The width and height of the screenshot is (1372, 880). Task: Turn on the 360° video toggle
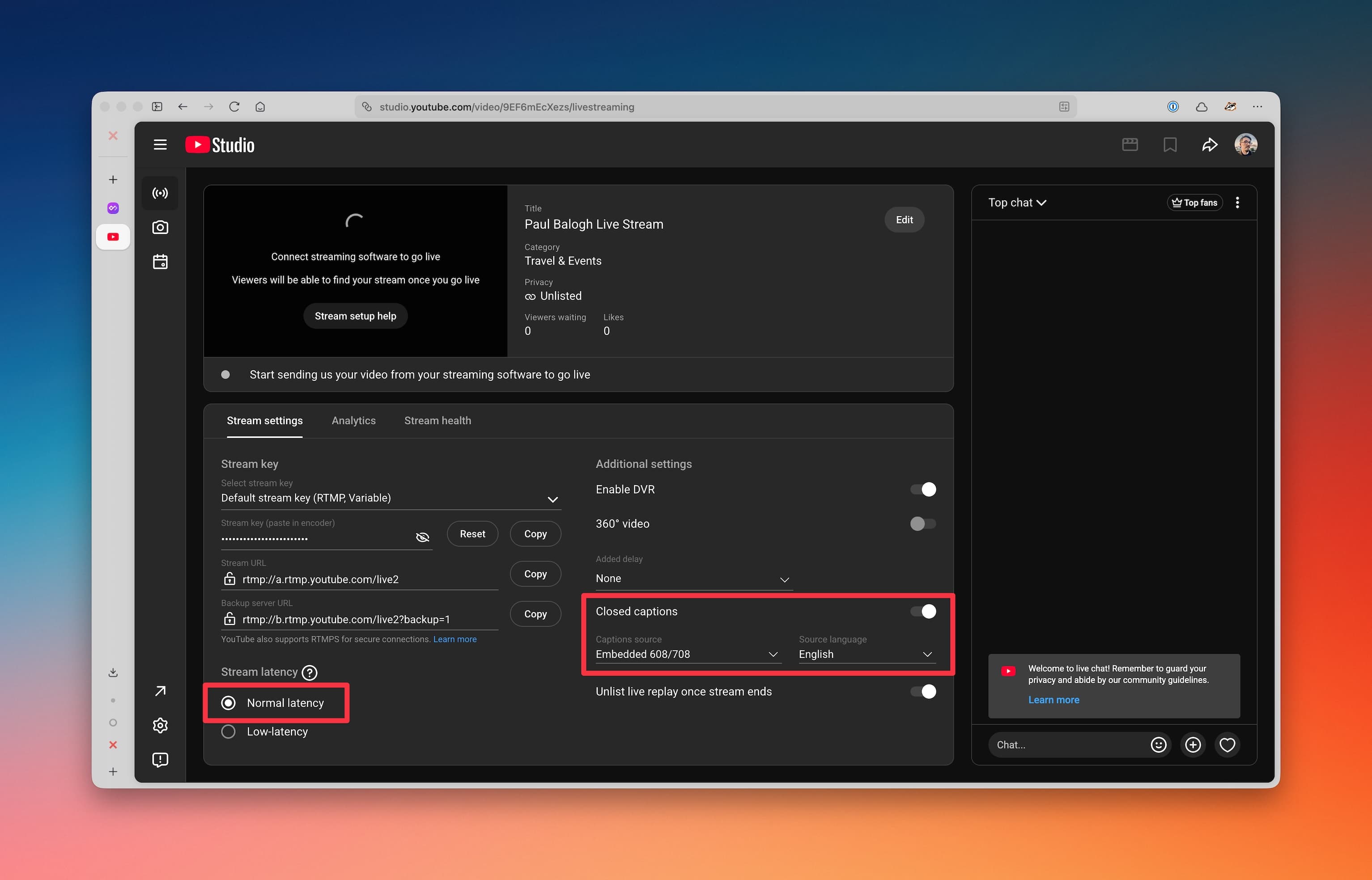(x=922, y=524)
